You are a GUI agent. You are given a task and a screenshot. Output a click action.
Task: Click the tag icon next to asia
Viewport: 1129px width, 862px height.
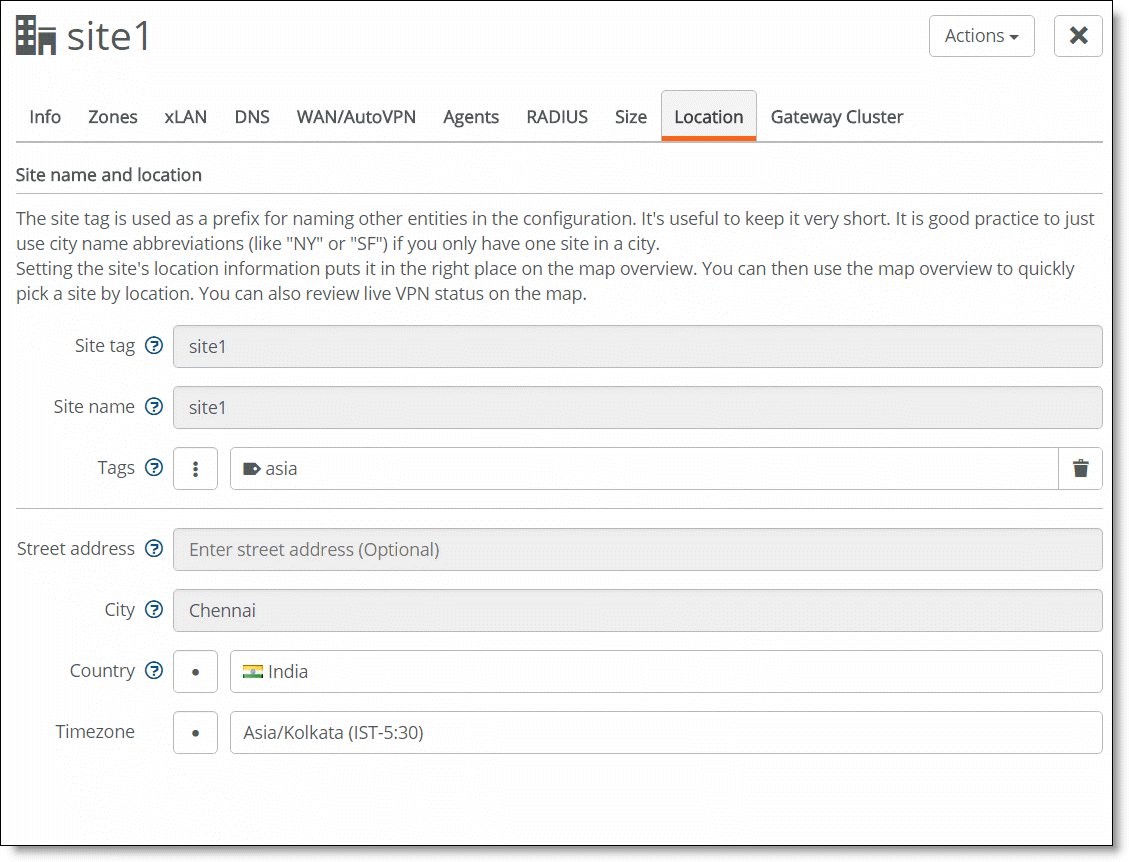click(x=251, y=469)
